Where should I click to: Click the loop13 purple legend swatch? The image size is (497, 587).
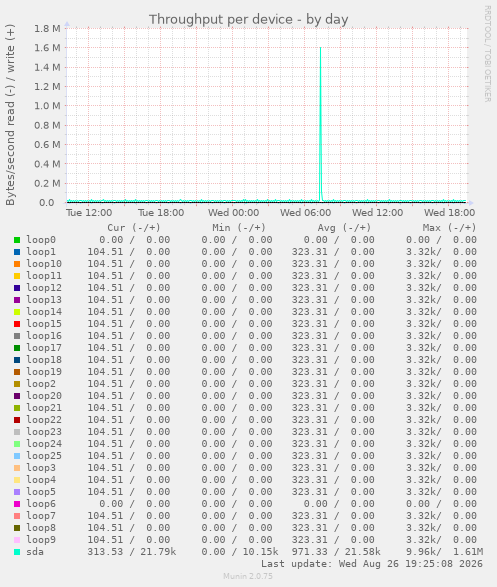click(17, 300)
